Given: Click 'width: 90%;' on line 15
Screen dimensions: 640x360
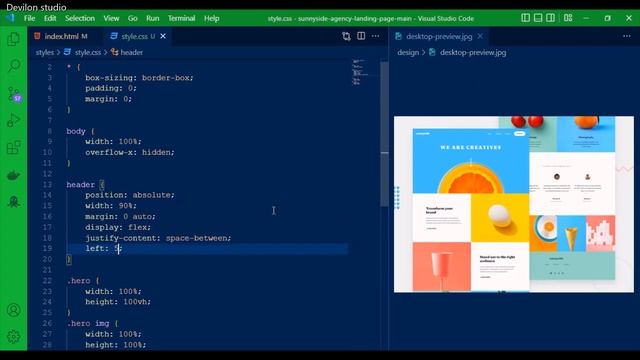Looking at the screenshot, I should [111, 206].
